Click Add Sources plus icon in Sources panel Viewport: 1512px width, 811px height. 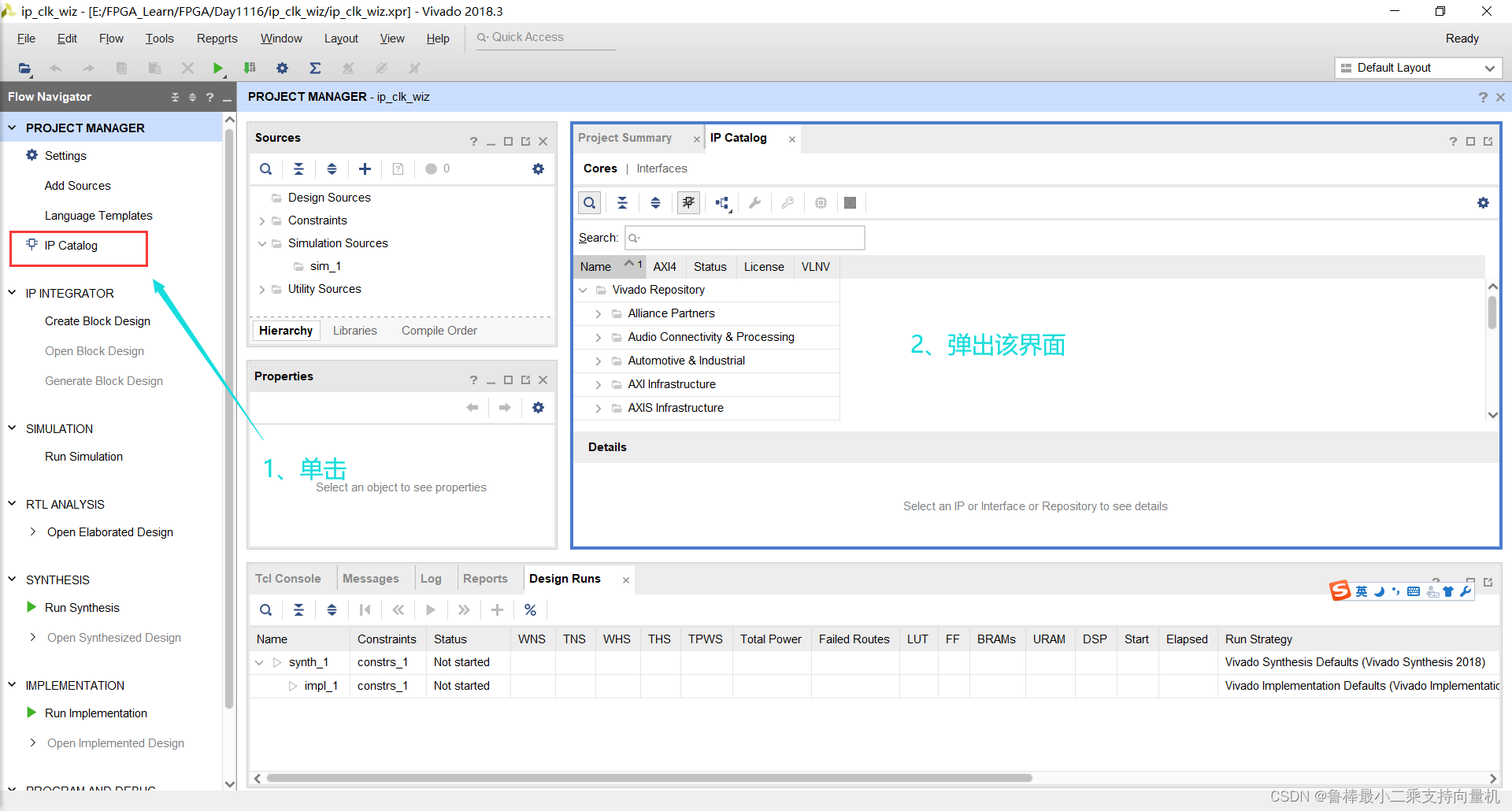365,169
